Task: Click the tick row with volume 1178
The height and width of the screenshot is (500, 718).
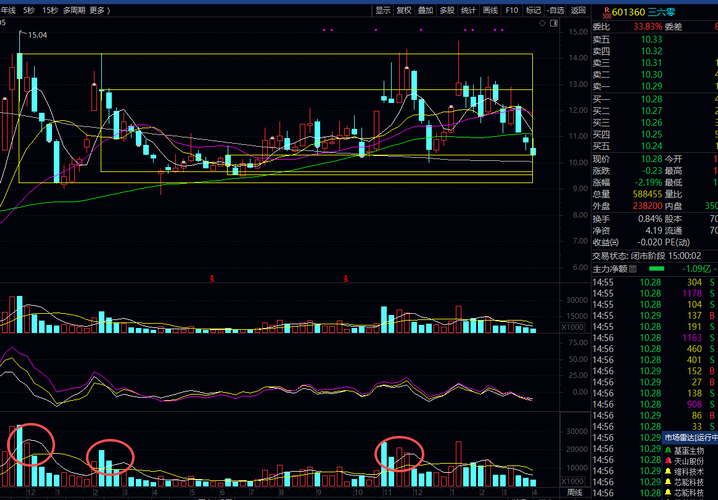Action: click(x=655, y=293)
